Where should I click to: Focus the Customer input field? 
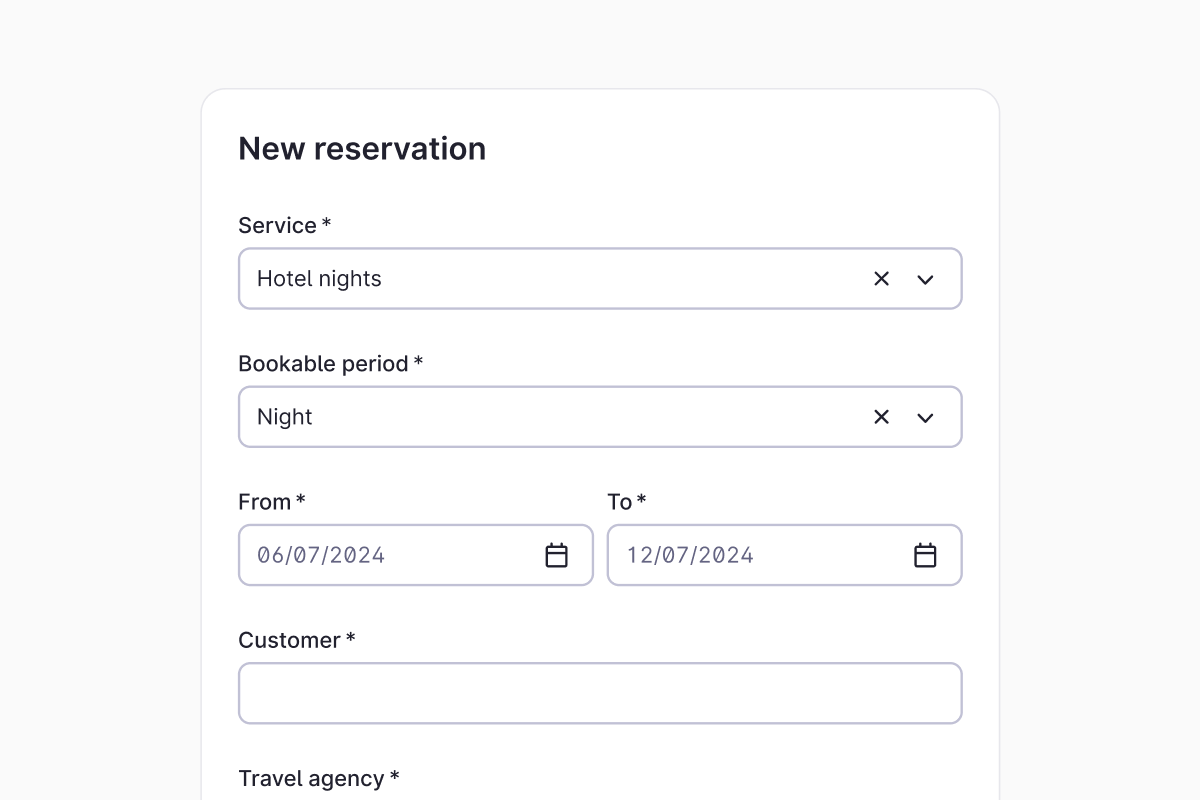pos(600,693)
